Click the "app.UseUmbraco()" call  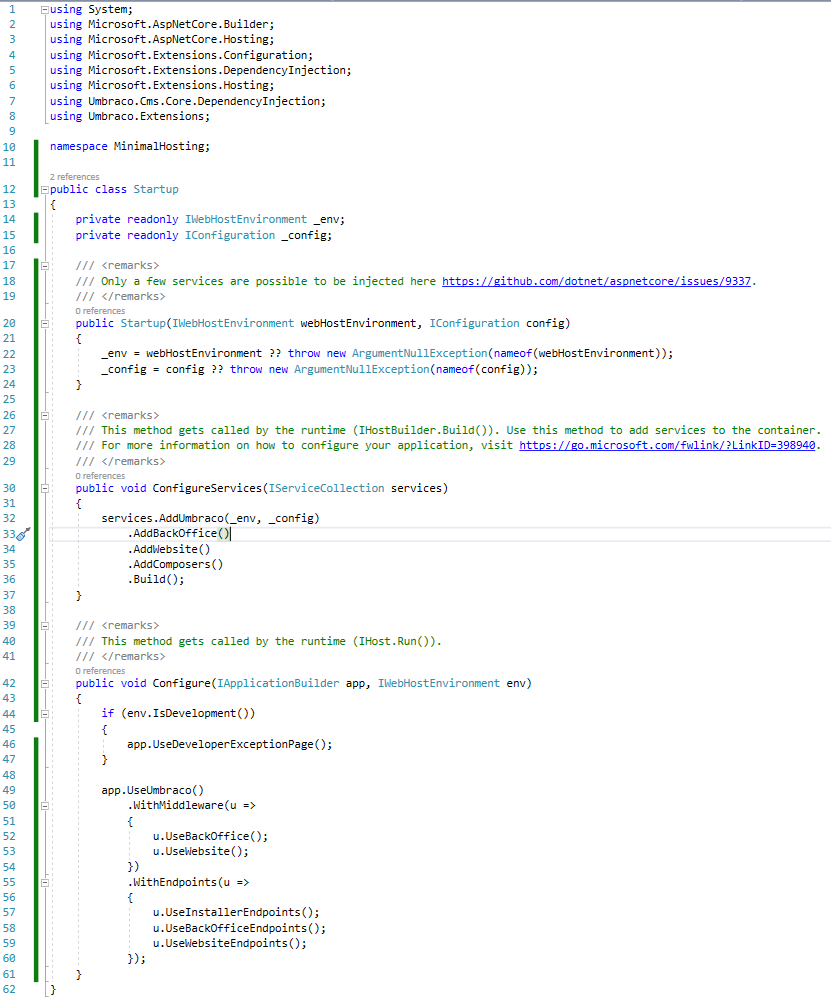[x=153, y=791]
